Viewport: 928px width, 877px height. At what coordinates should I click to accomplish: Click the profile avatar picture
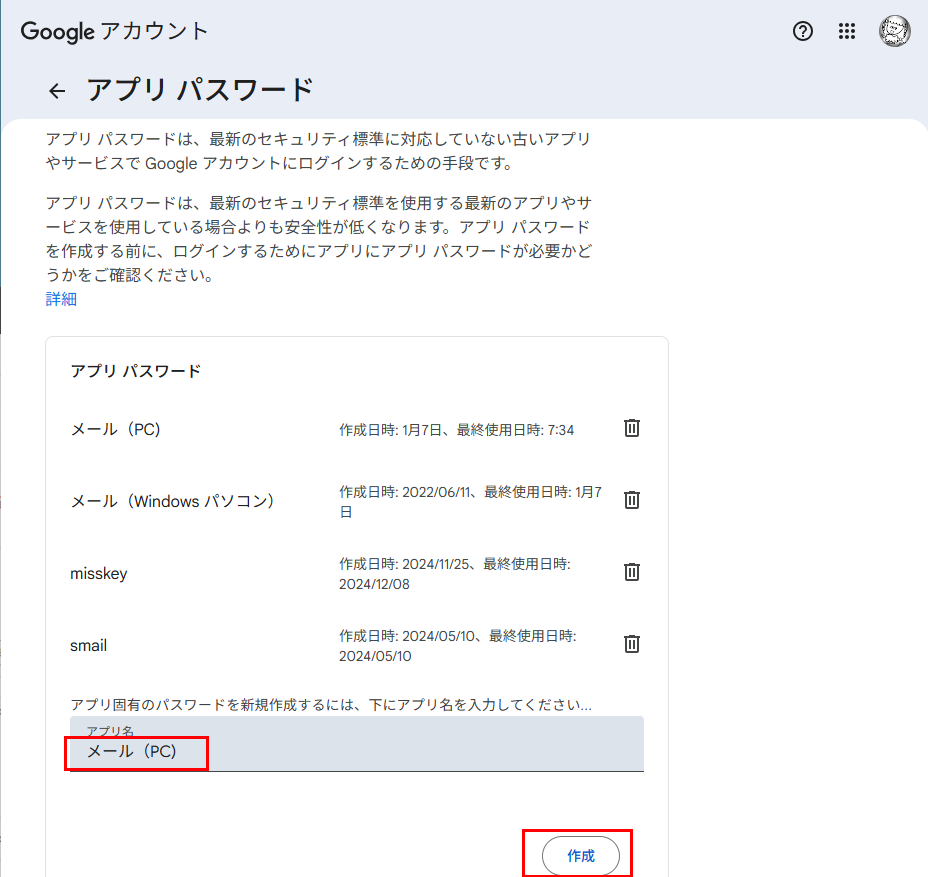pos(894,31)
